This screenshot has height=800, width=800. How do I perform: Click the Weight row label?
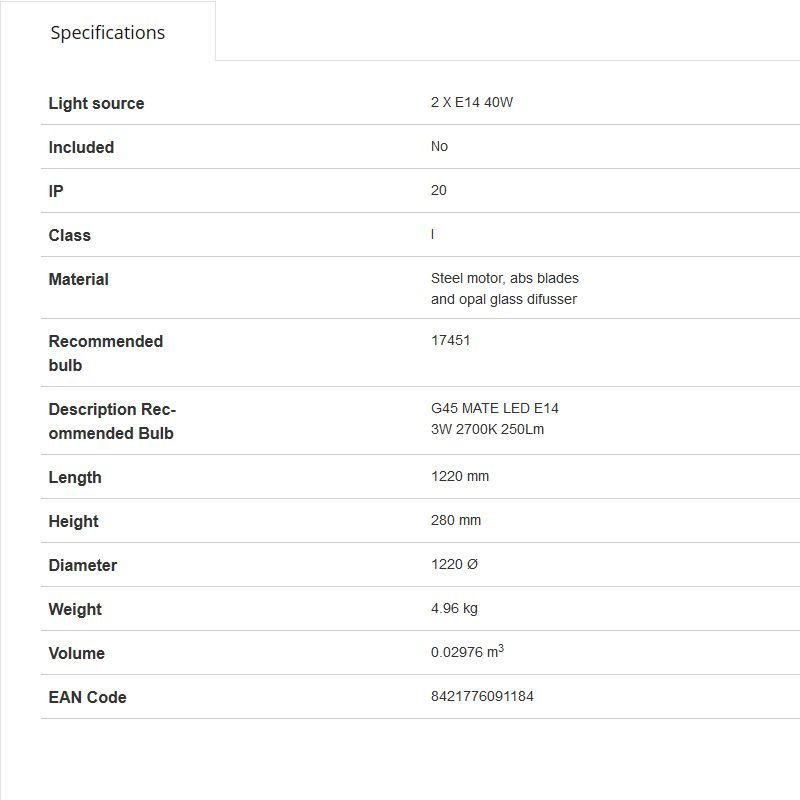click(75, 609)
